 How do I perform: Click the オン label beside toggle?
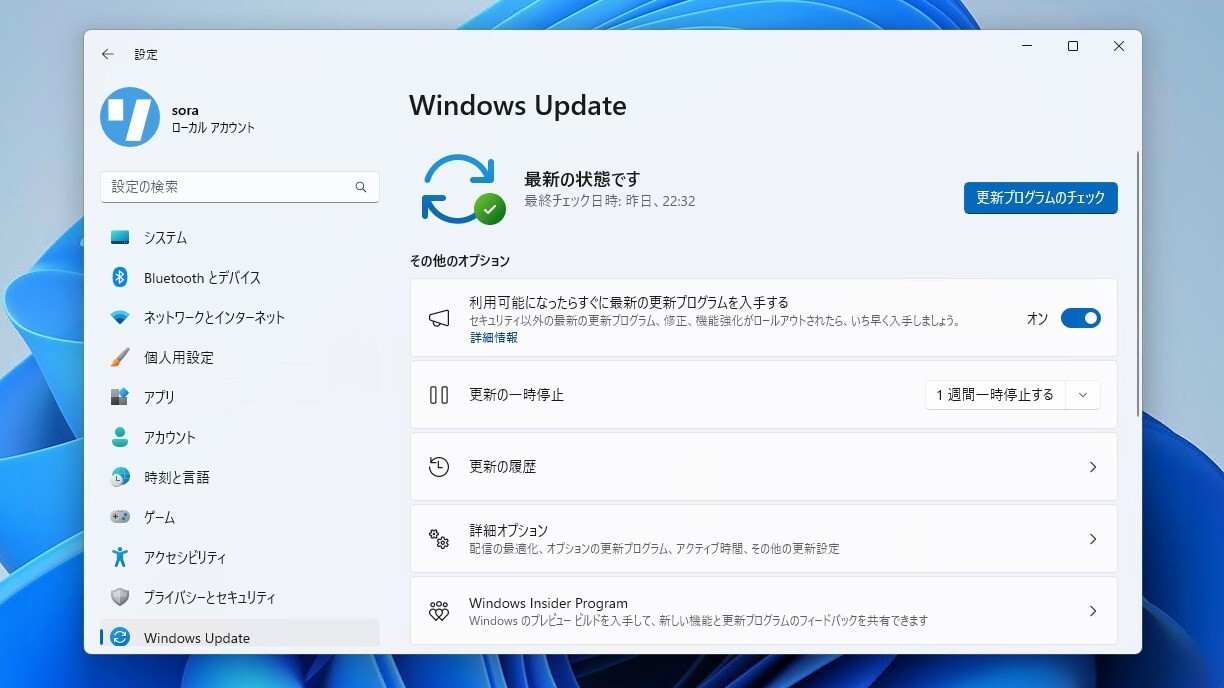point(1038,318)
